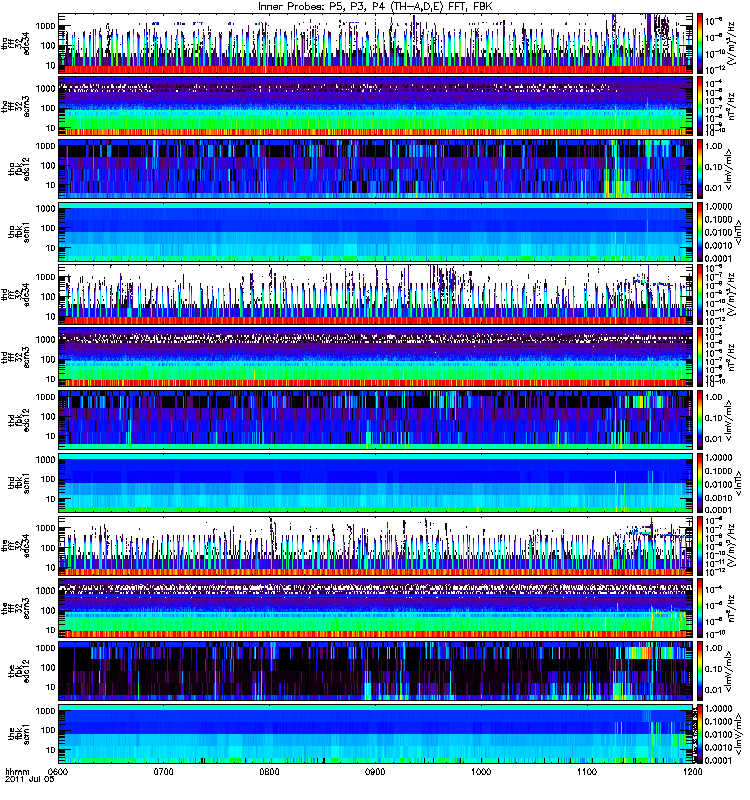The width and height of the screenshot is (750, 800).
Task: Click the 1.00 color scale value of thd edc12
Action: click(713, 396)
